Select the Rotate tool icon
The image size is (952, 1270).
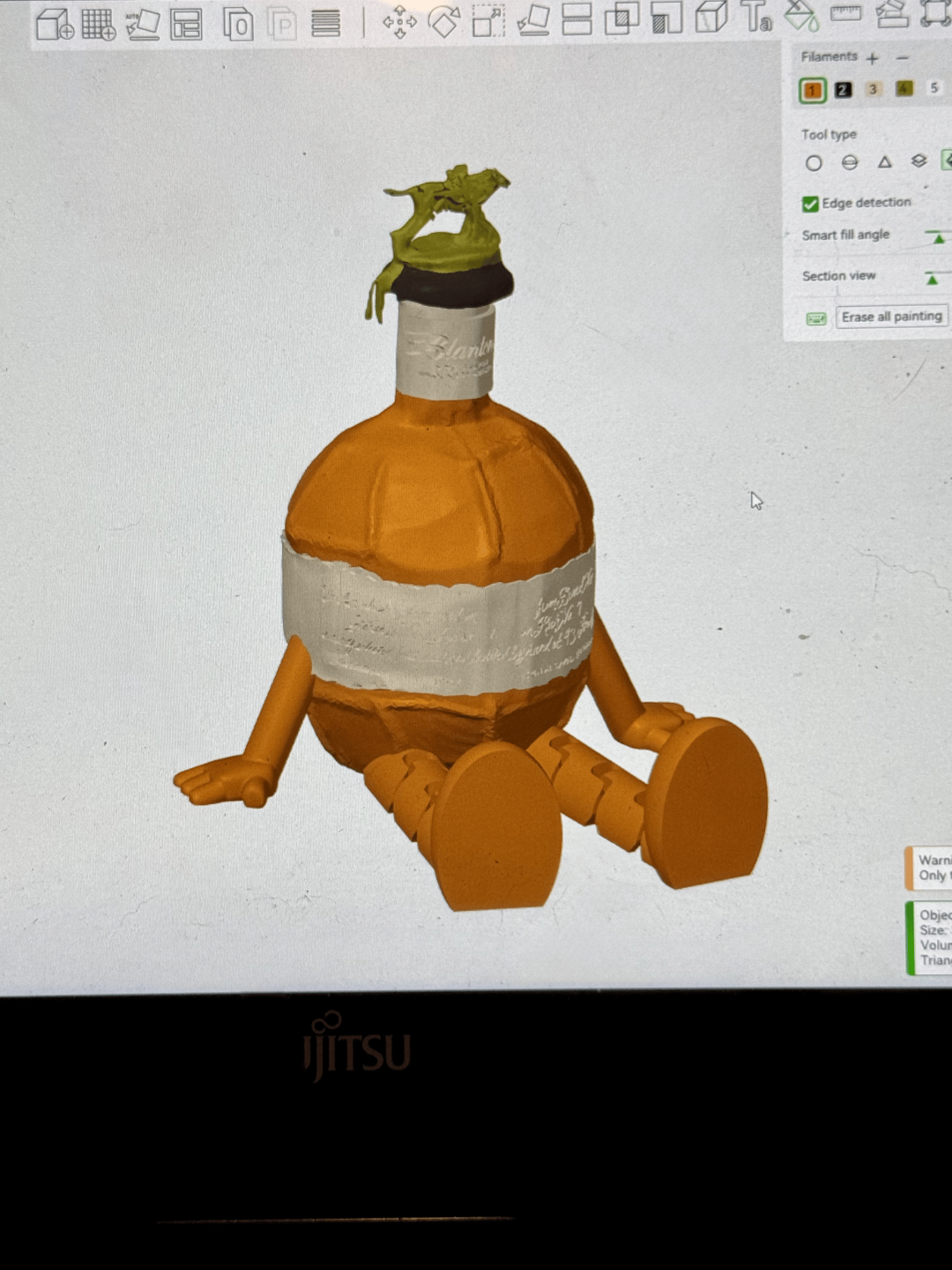pyautogui.click(x=443, y=21)
